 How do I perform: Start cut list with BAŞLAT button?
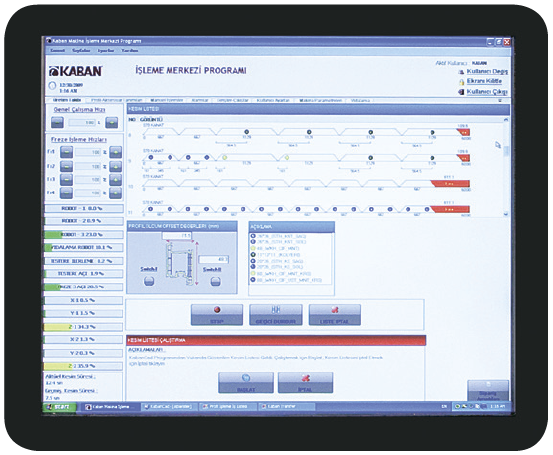pyautogui.click(x=246, y=383)
